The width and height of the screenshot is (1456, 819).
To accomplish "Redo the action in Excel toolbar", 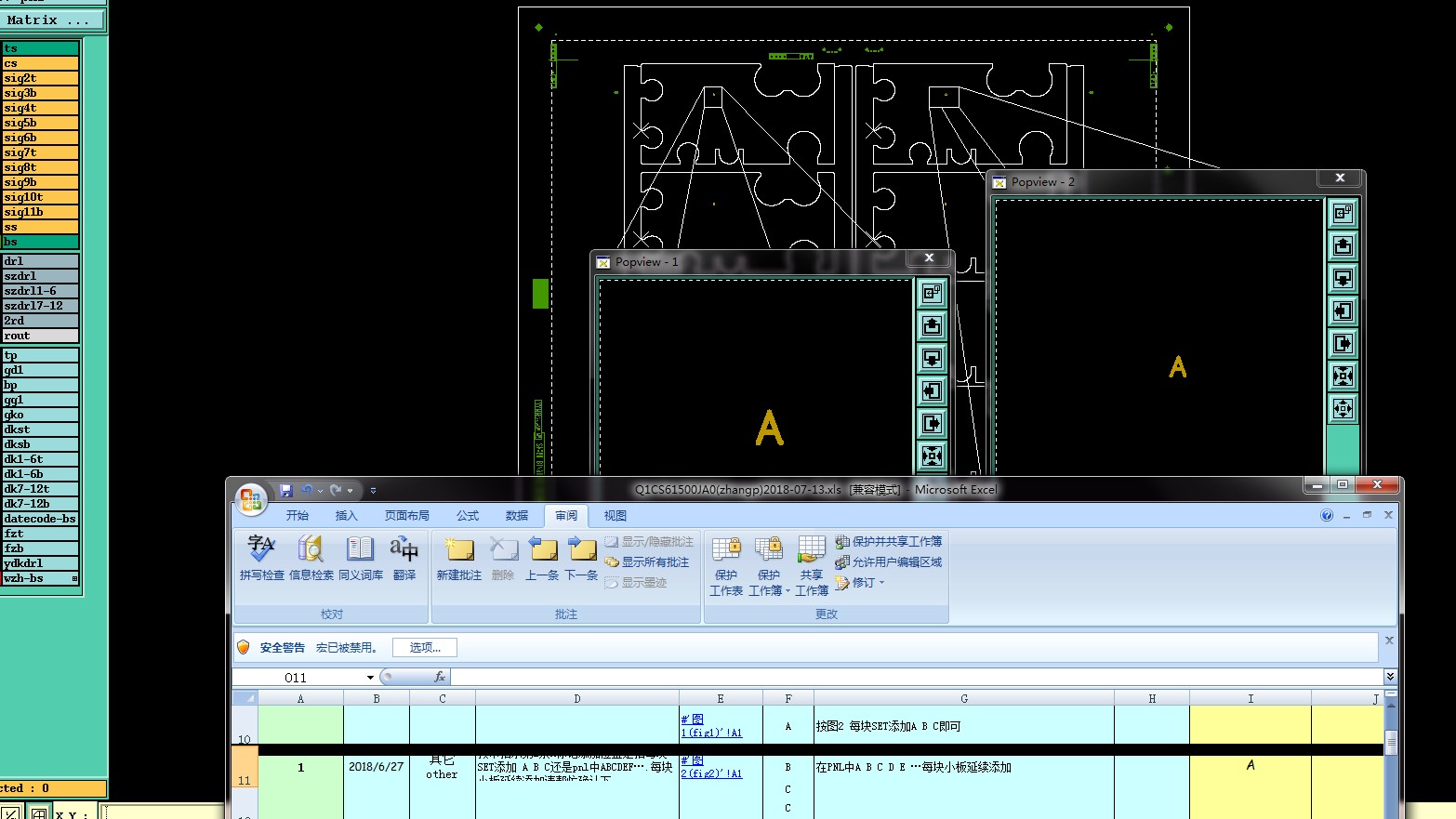I will click(x=336, y=490).
